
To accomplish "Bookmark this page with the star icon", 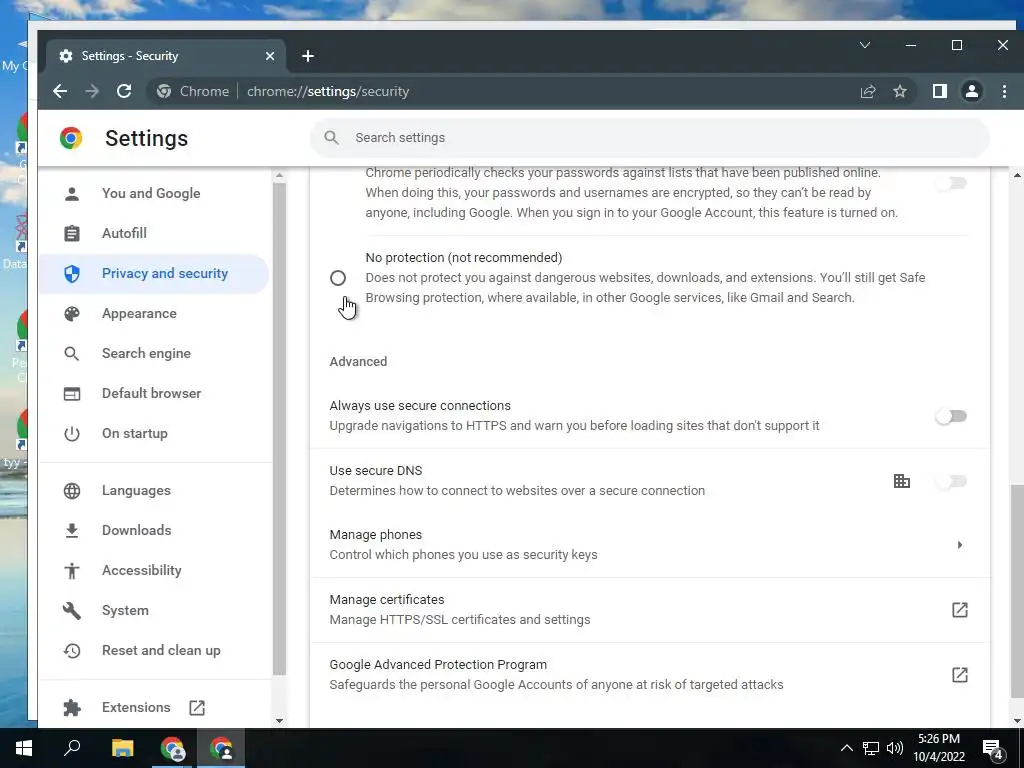I will pyautogui.click(x=900, y=91).
